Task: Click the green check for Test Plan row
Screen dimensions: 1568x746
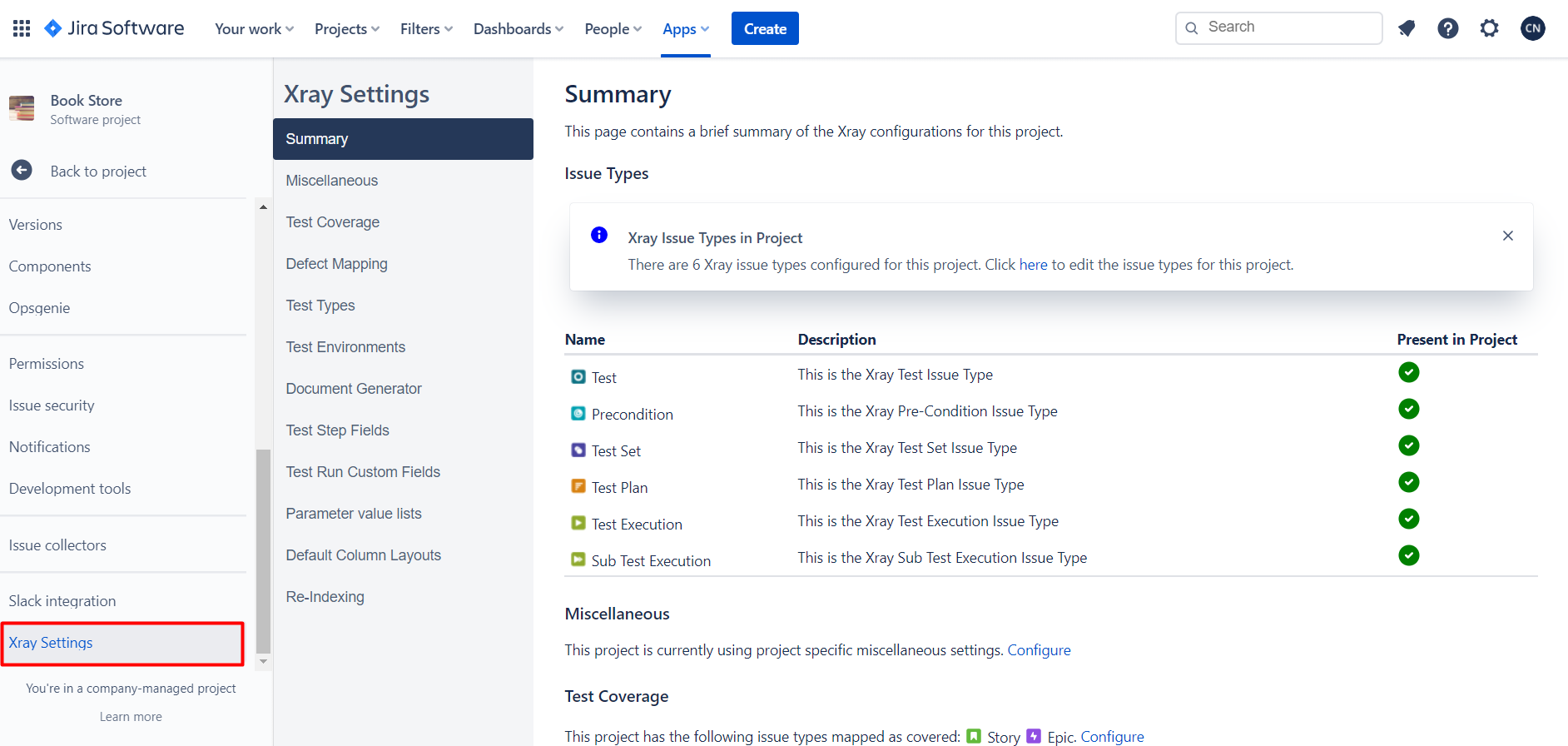Action: pyautogui.click(x=1409, y=482)
